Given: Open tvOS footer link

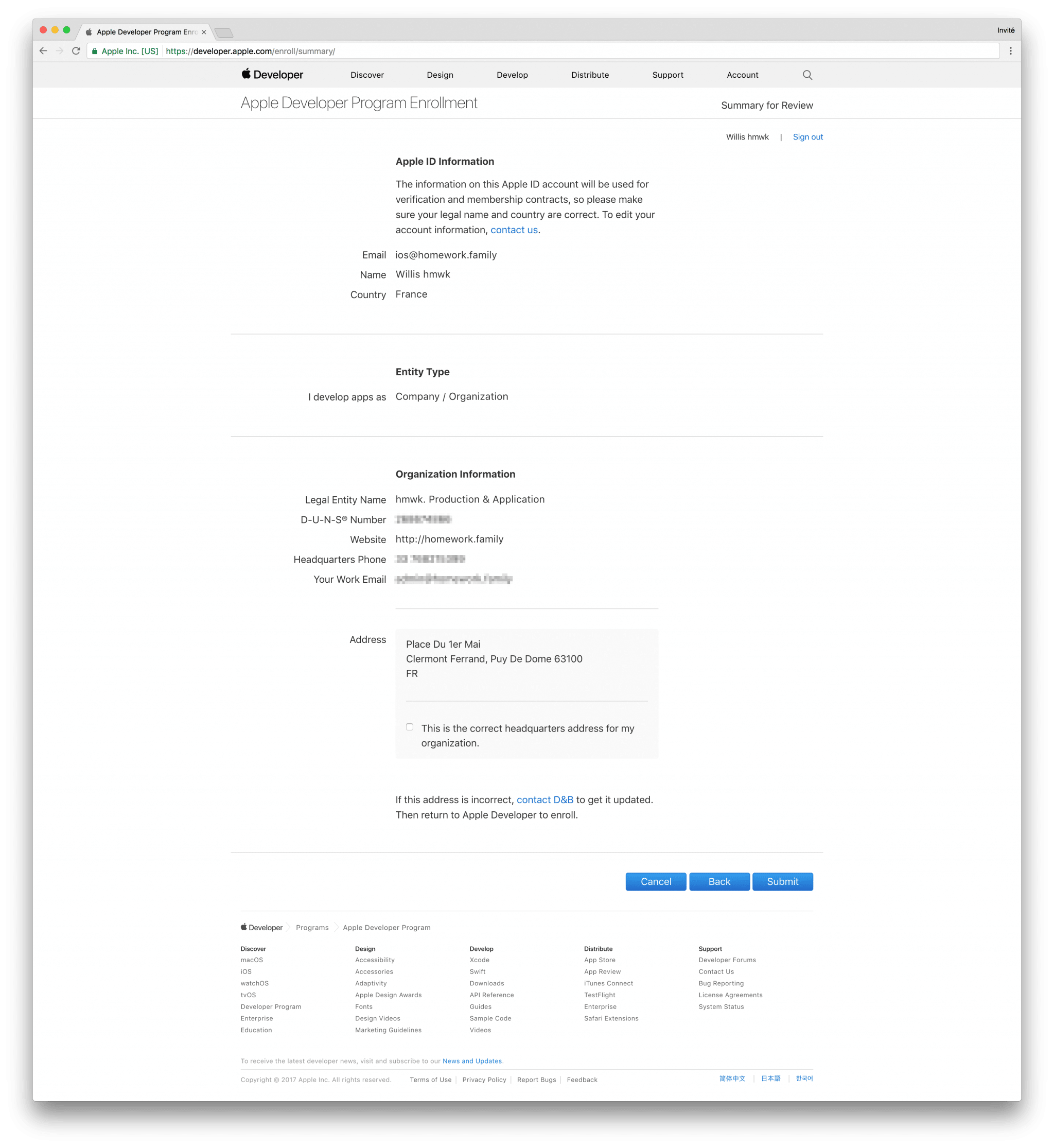Looking at the screenshot, I should tap(248, 995).
